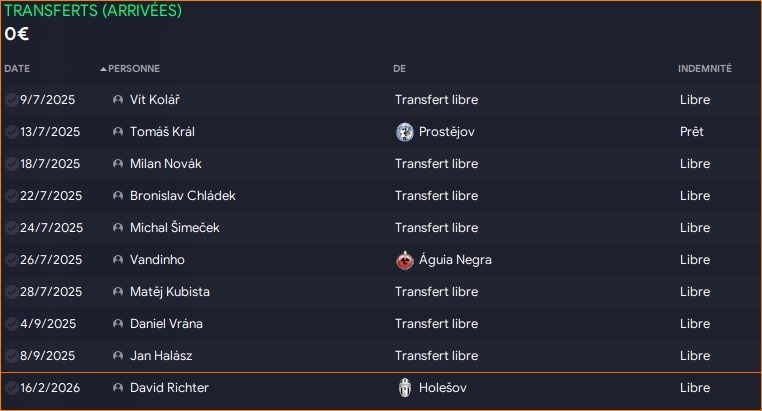
Task: Click the DE column header
Action: coord(399,69)
